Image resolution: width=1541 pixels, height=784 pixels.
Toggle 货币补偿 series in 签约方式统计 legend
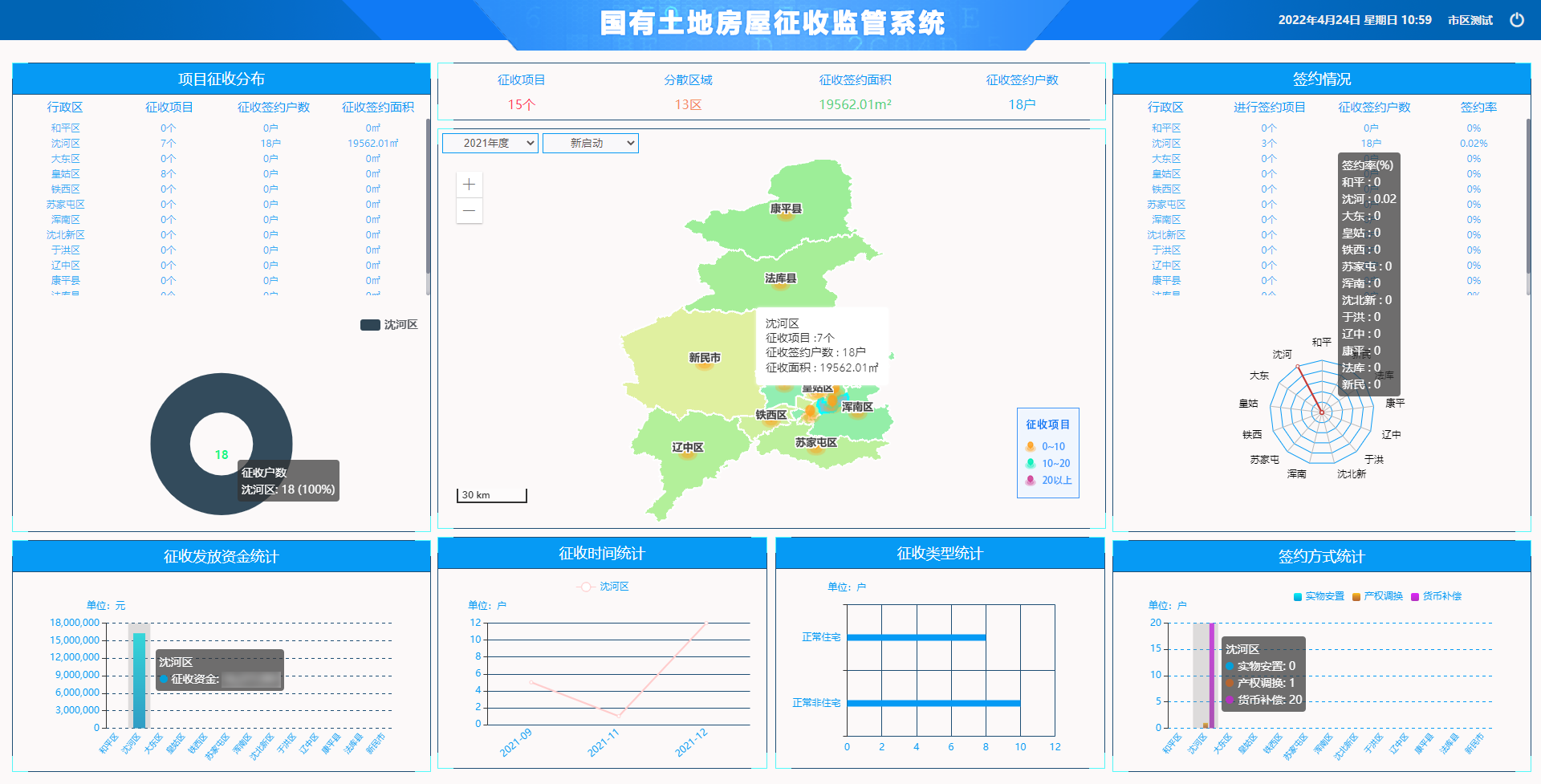[1415, 596]
